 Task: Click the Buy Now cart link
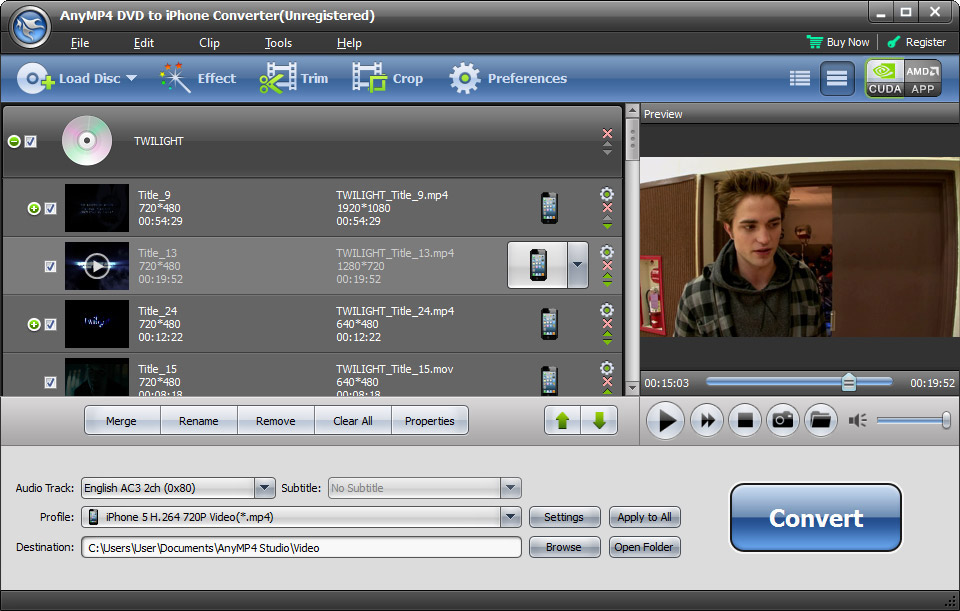click(x=838, y=42)
